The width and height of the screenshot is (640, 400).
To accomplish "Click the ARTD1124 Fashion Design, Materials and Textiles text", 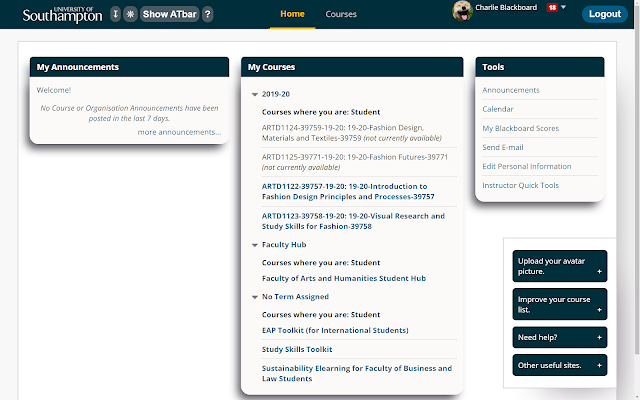I will [x=351, y=133].
